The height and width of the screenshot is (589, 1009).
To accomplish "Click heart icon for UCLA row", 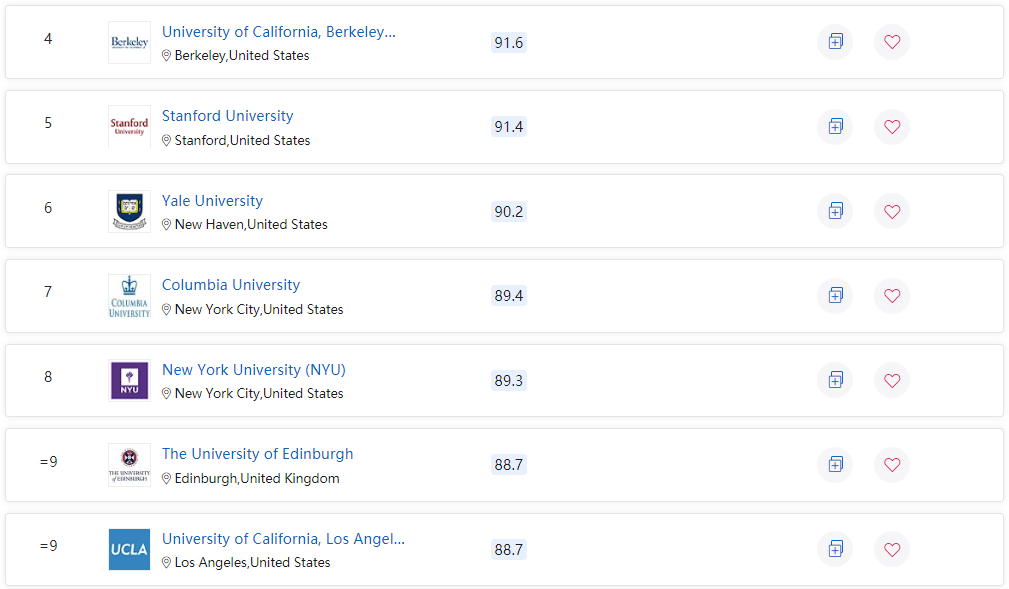I will [x=892, y=549].
